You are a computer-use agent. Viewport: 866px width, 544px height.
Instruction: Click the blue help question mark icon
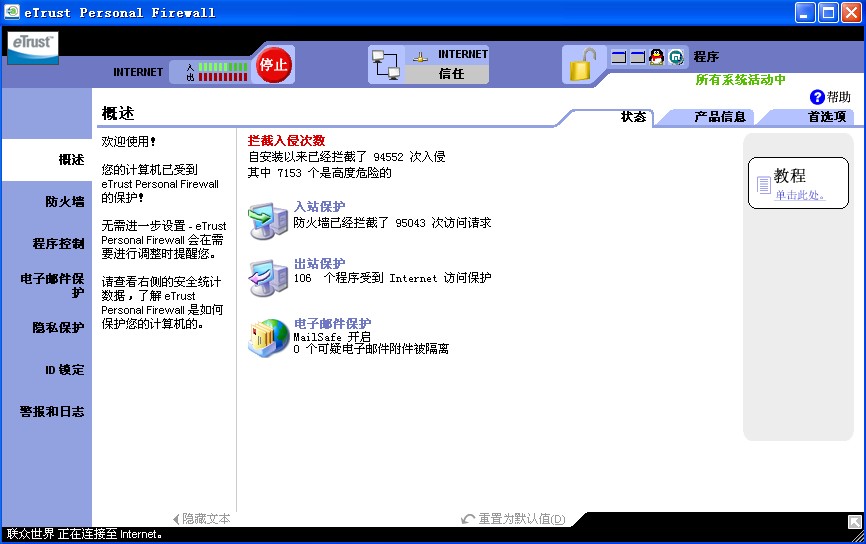tap(817, 97)
